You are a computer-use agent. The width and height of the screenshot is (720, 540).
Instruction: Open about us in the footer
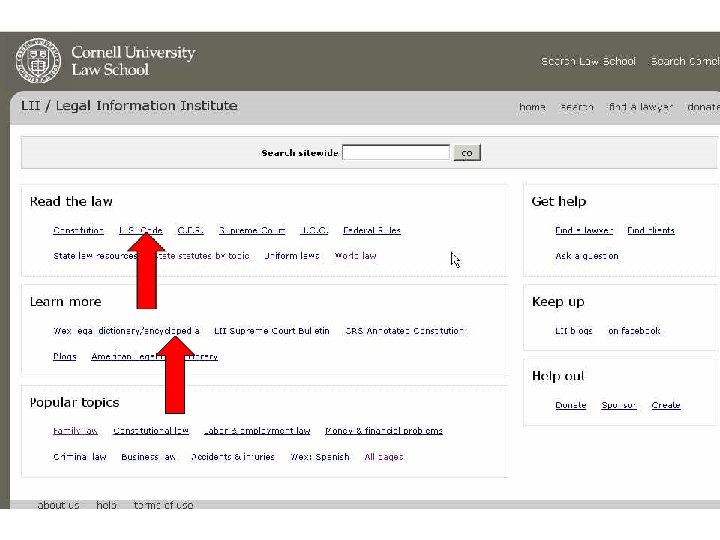click(x=58, y=505)
